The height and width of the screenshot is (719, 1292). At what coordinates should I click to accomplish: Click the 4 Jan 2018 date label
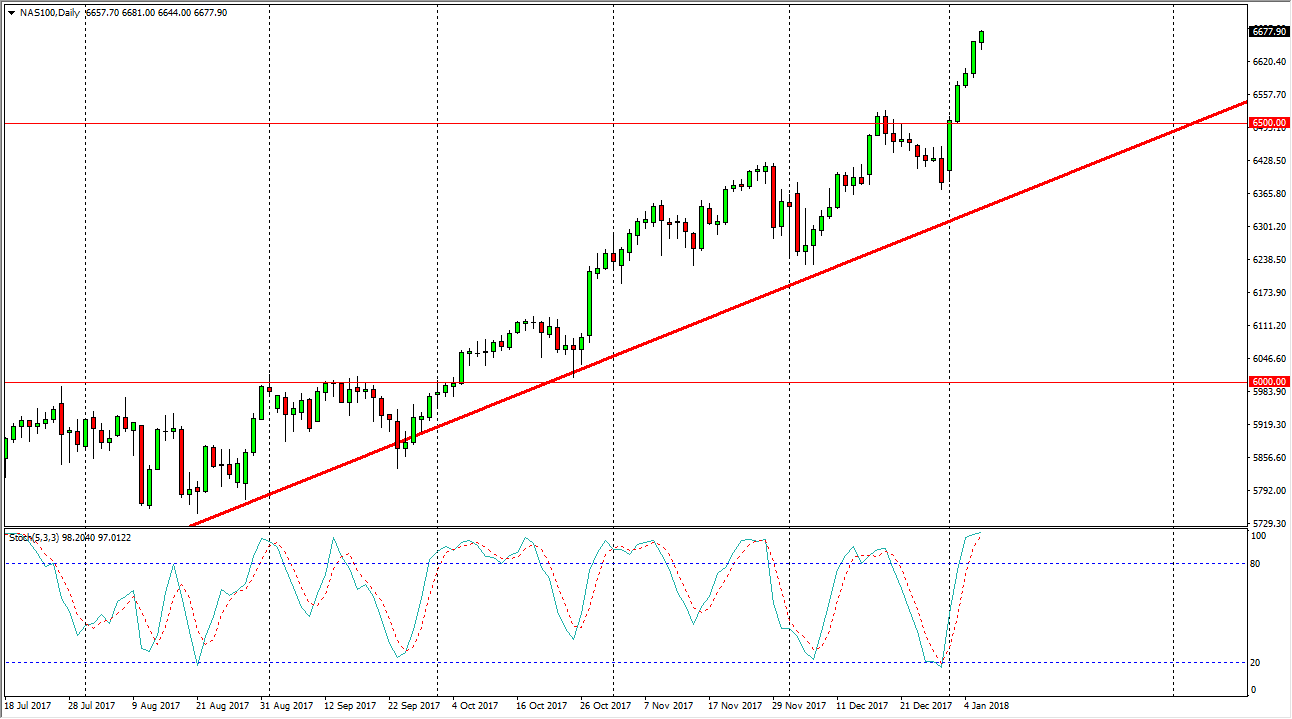[985, 706]
